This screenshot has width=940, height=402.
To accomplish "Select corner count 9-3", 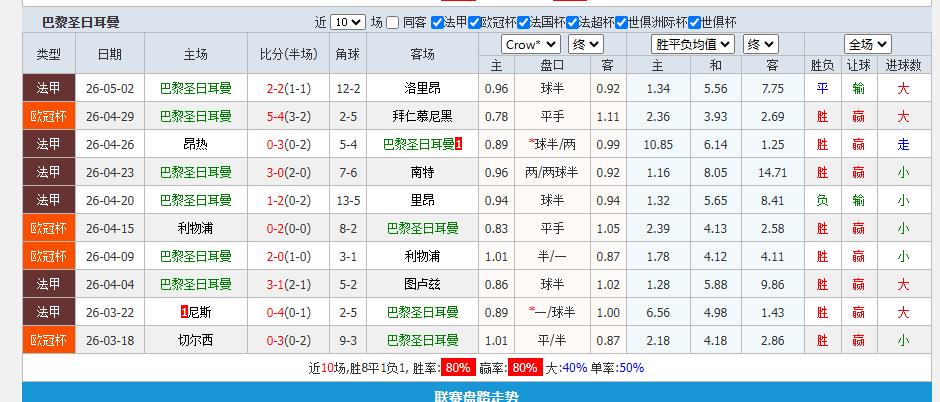I will click(348, 340).
